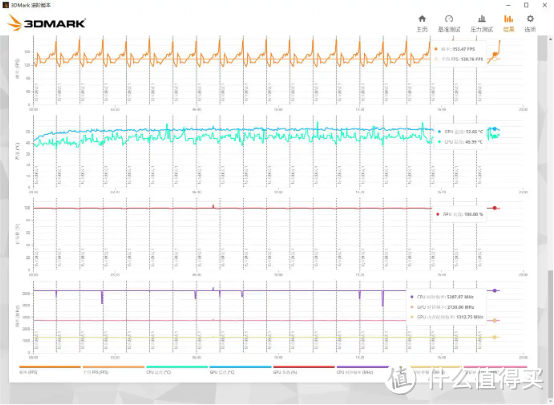This screenshot has width=554, height=405.
Task: Select the orange Results (结果) tab
Action: tap(508, 23)
